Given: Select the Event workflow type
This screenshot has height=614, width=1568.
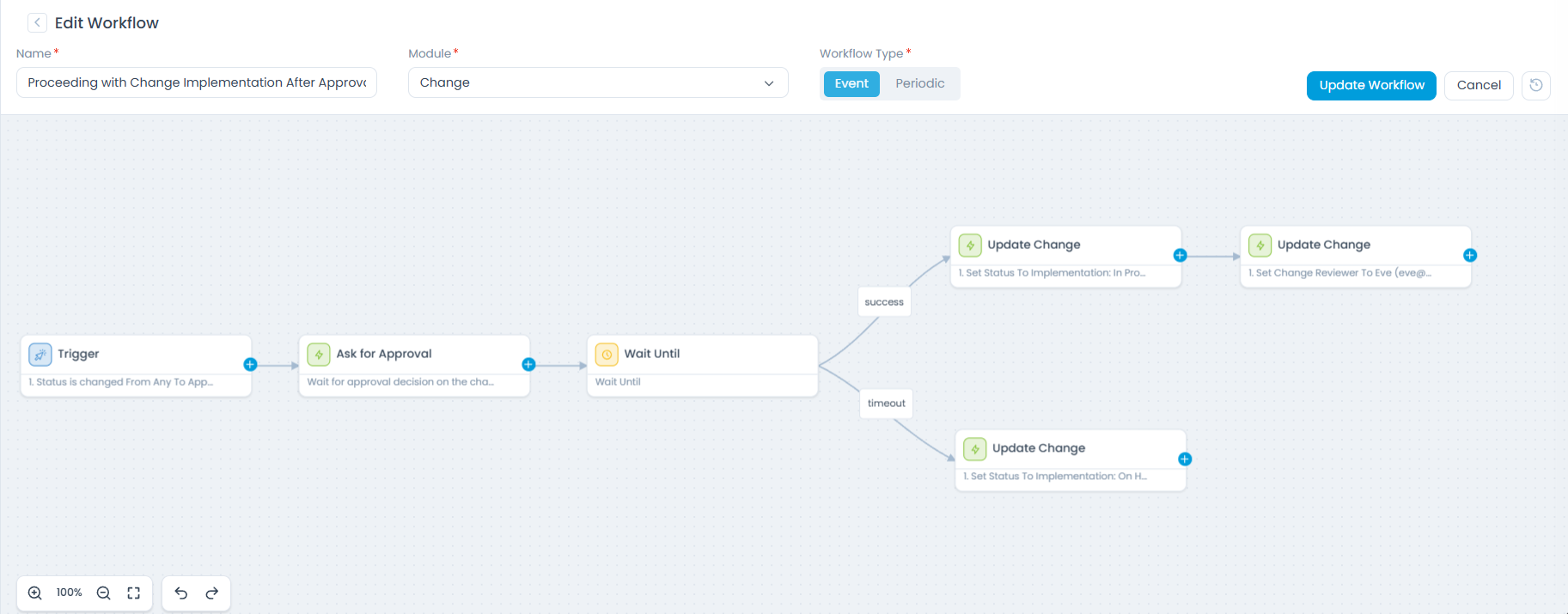Looking at the screenshot, I should pyautogui.click(x=851, y=83).
